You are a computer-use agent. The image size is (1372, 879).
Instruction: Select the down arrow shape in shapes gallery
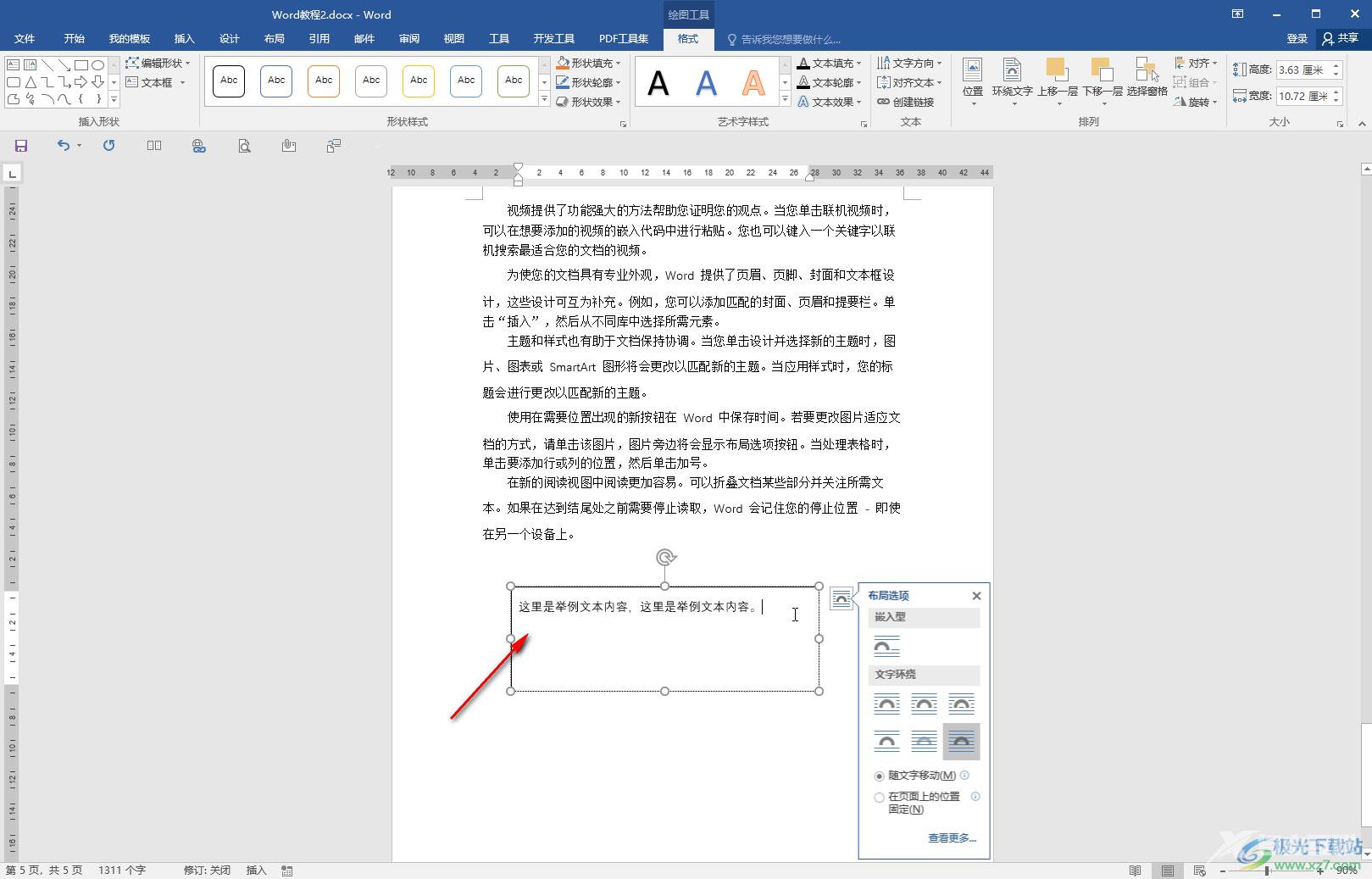pos(98,82)
